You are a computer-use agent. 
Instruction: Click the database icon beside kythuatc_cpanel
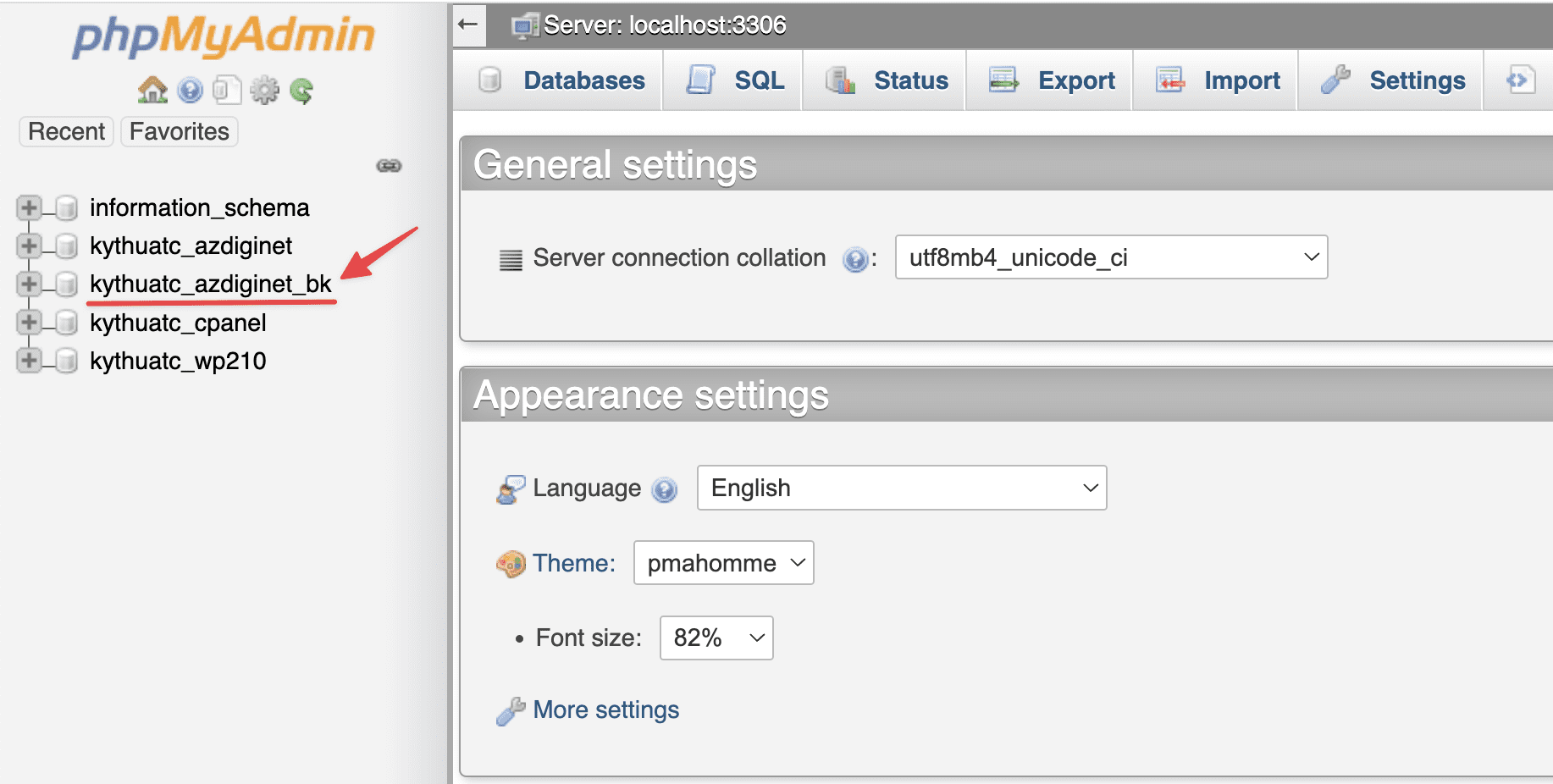tap(65, 323)
